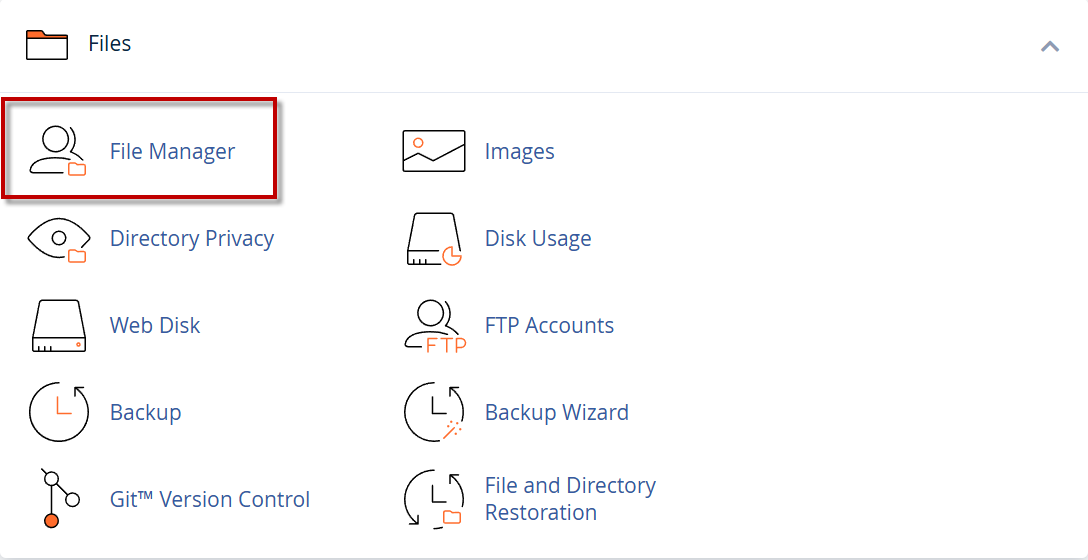
Task: Go to Directory Privacy link
Action: [x=191, y=239]
